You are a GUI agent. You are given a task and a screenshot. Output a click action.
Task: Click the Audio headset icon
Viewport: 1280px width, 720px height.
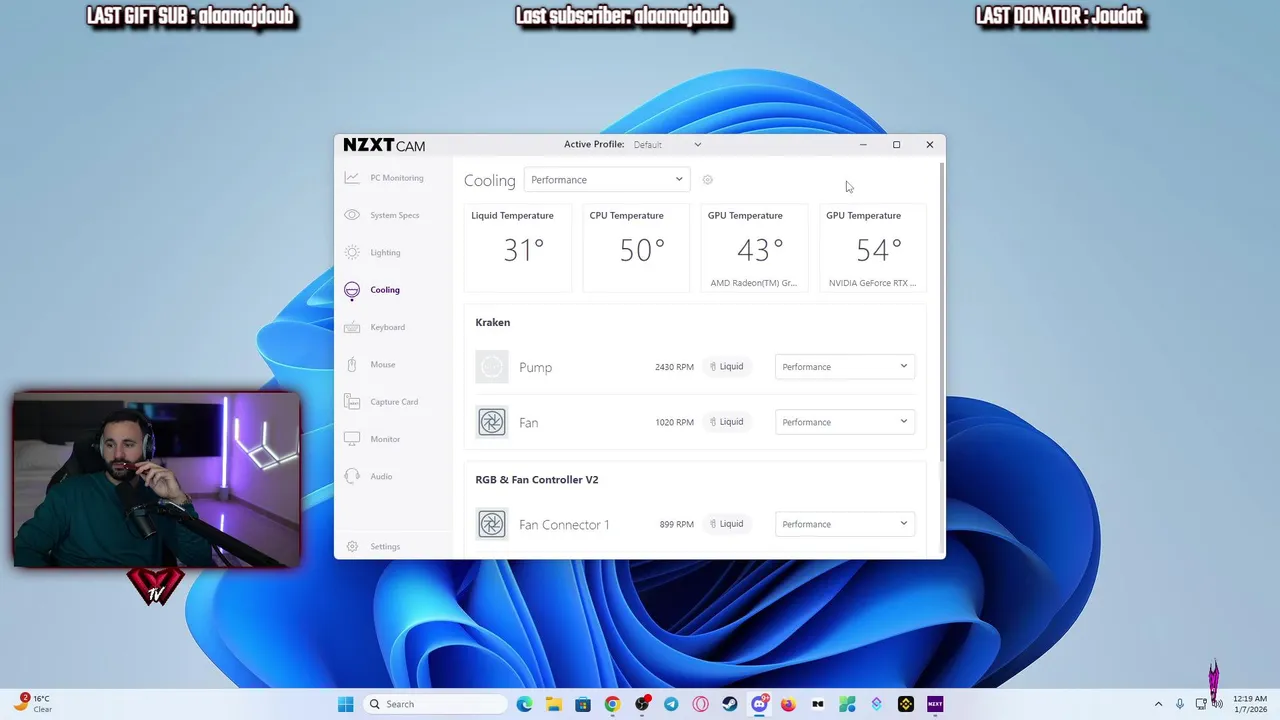click(x=352, y=476)
